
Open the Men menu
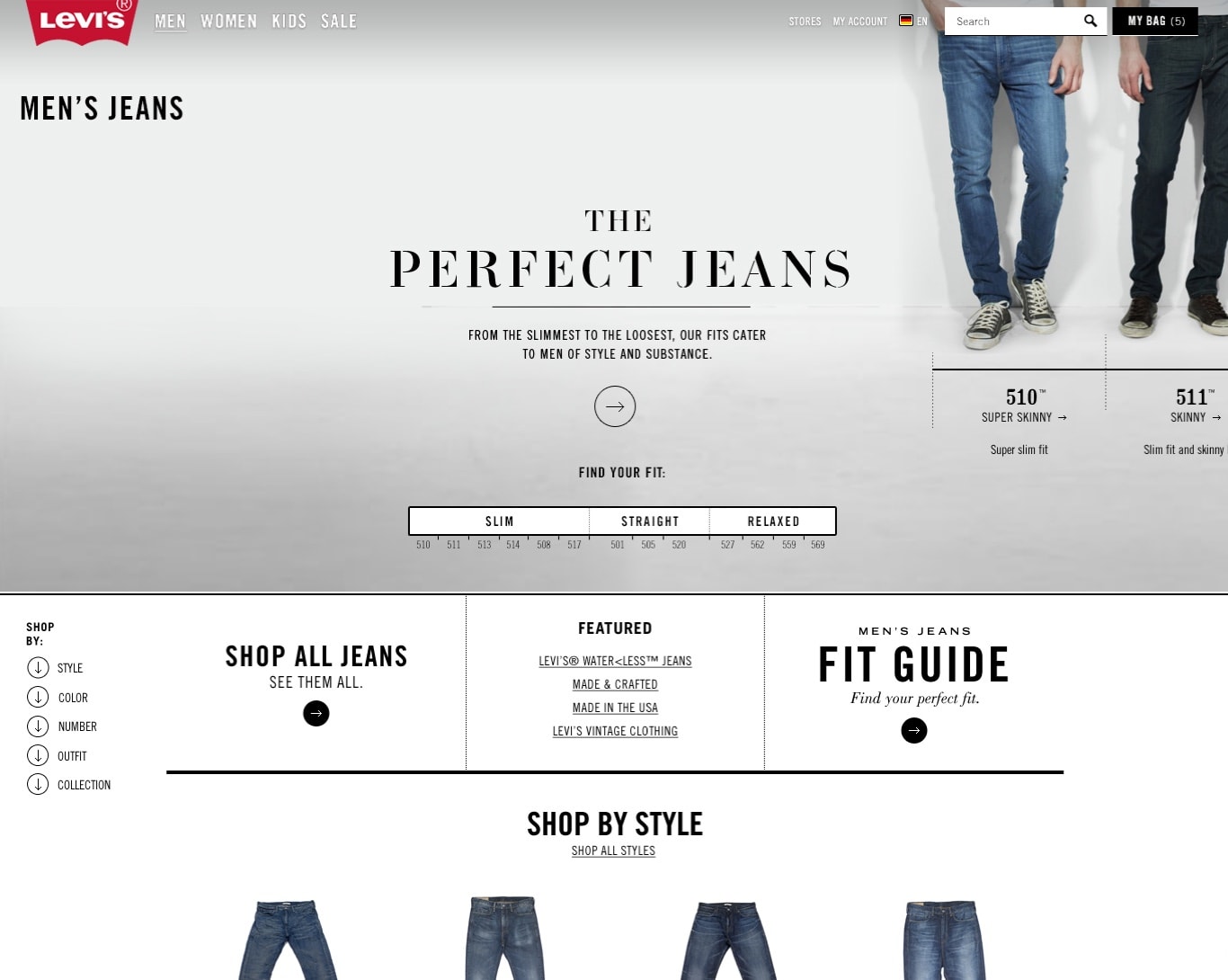[x=170, y=21]
